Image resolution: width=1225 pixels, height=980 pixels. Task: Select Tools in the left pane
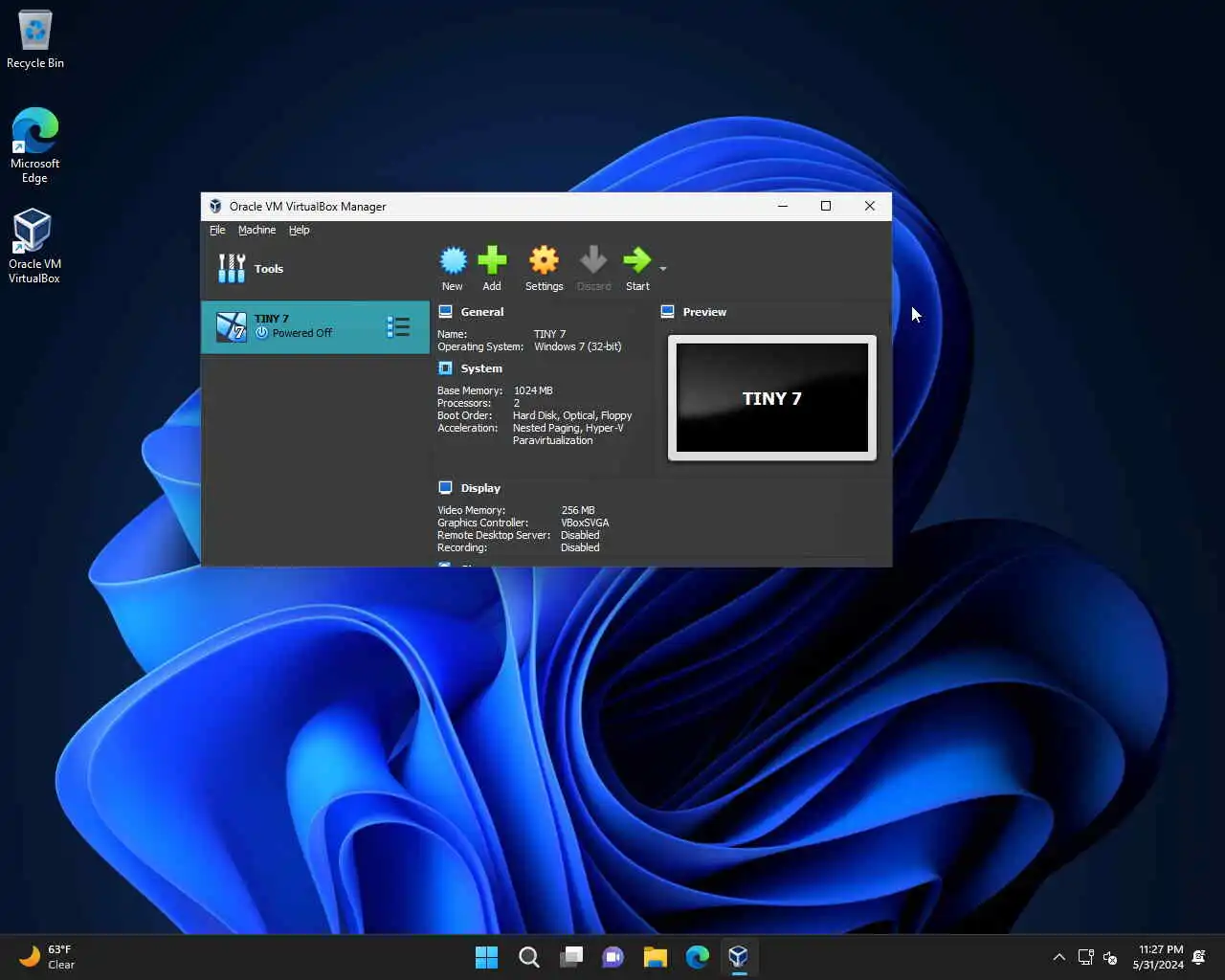click(315, 269)
